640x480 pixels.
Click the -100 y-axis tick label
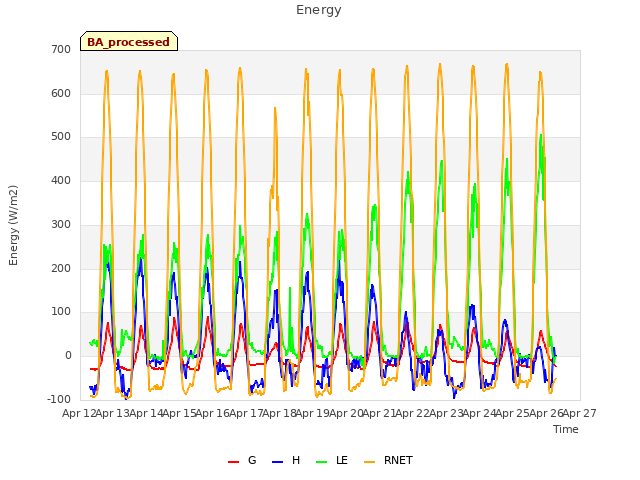pos(59,399)
